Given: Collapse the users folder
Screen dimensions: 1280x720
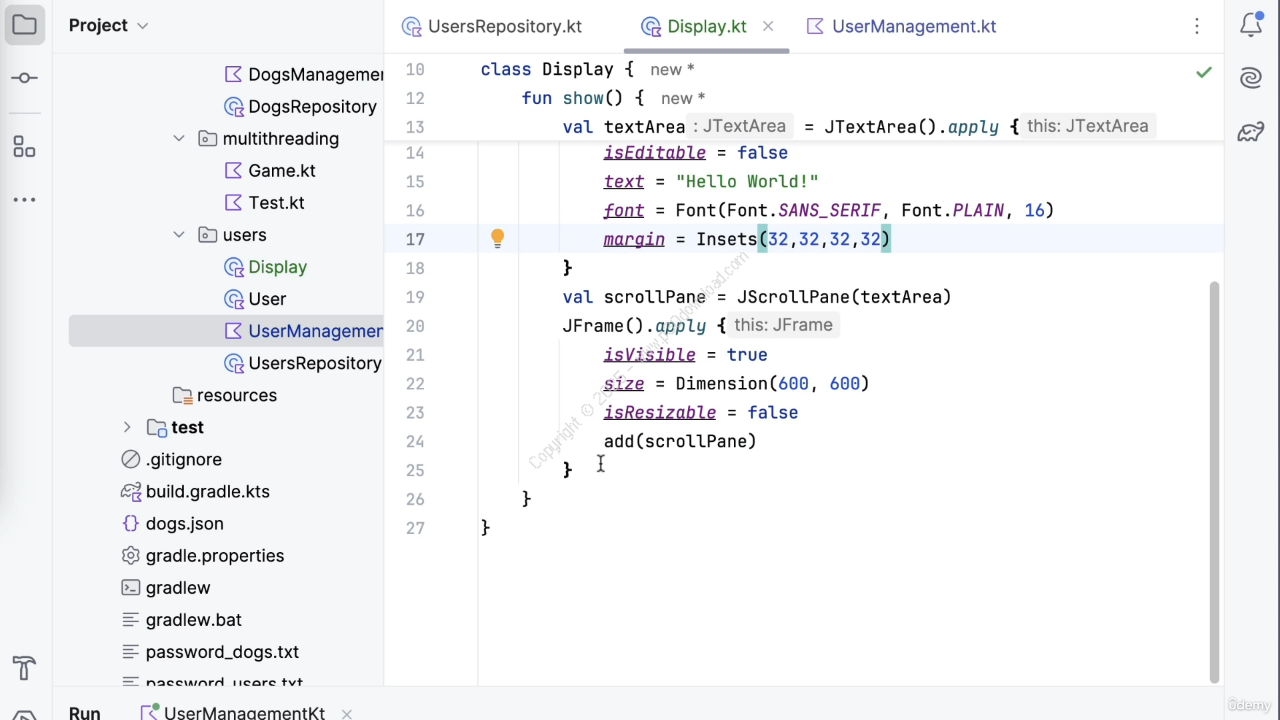Looking at the screenshot, I should 179,235.
